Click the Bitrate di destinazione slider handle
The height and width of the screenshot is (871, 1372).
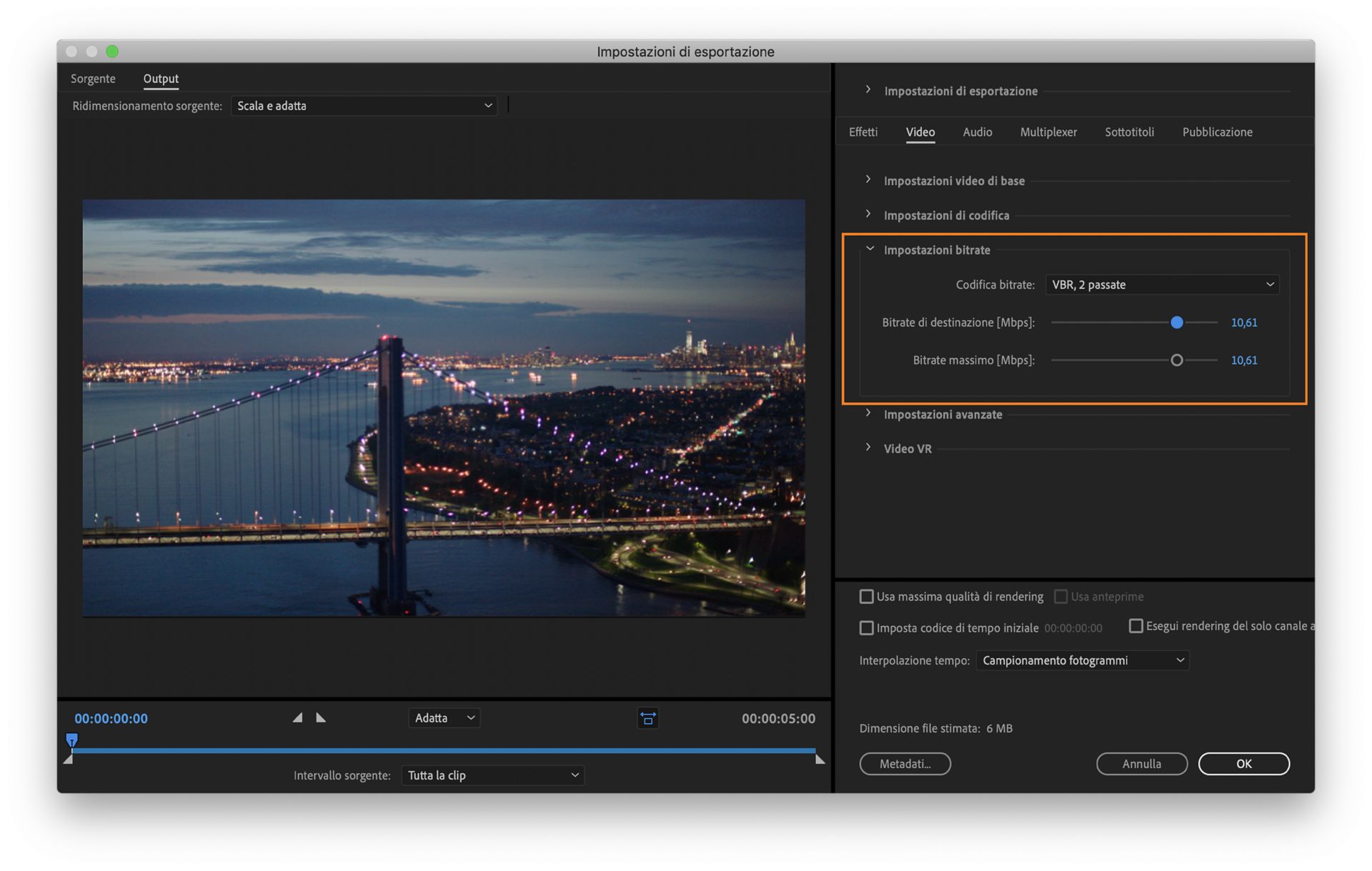pos(1176,322)
